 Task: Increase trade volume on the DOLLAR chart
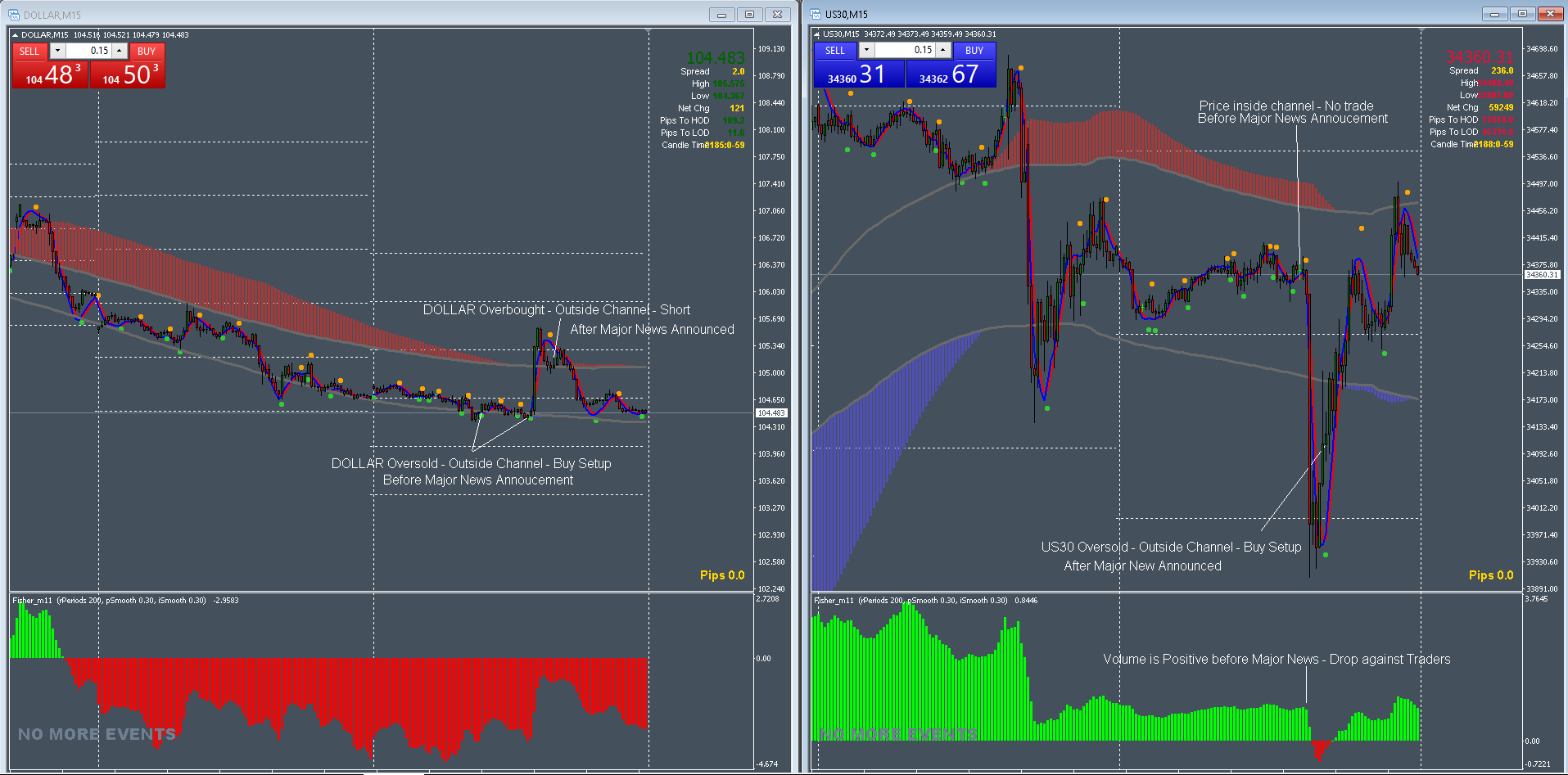click(x=120, y=51)
